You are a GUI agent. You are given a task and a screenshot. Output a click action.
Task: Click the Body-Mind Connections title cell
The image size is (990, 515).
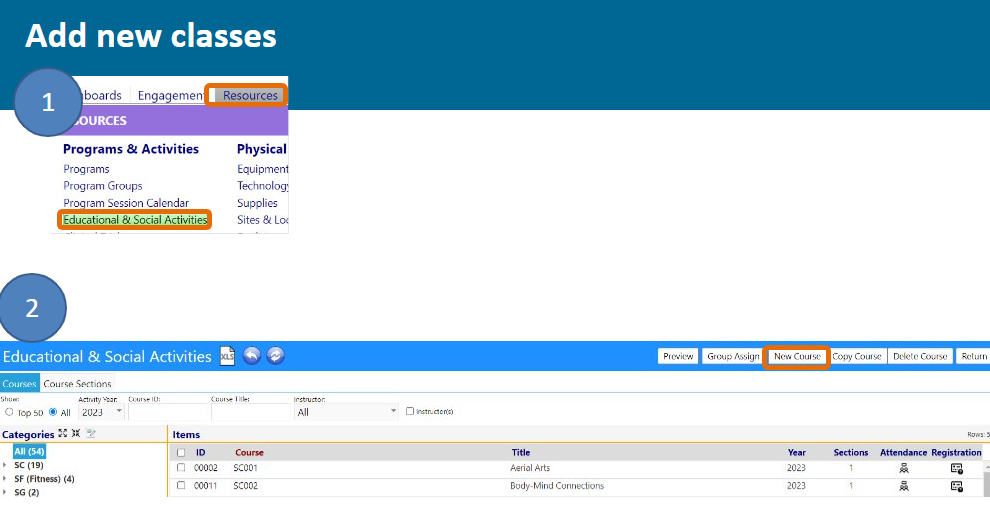pyautogui.click(x=557, y=486)
